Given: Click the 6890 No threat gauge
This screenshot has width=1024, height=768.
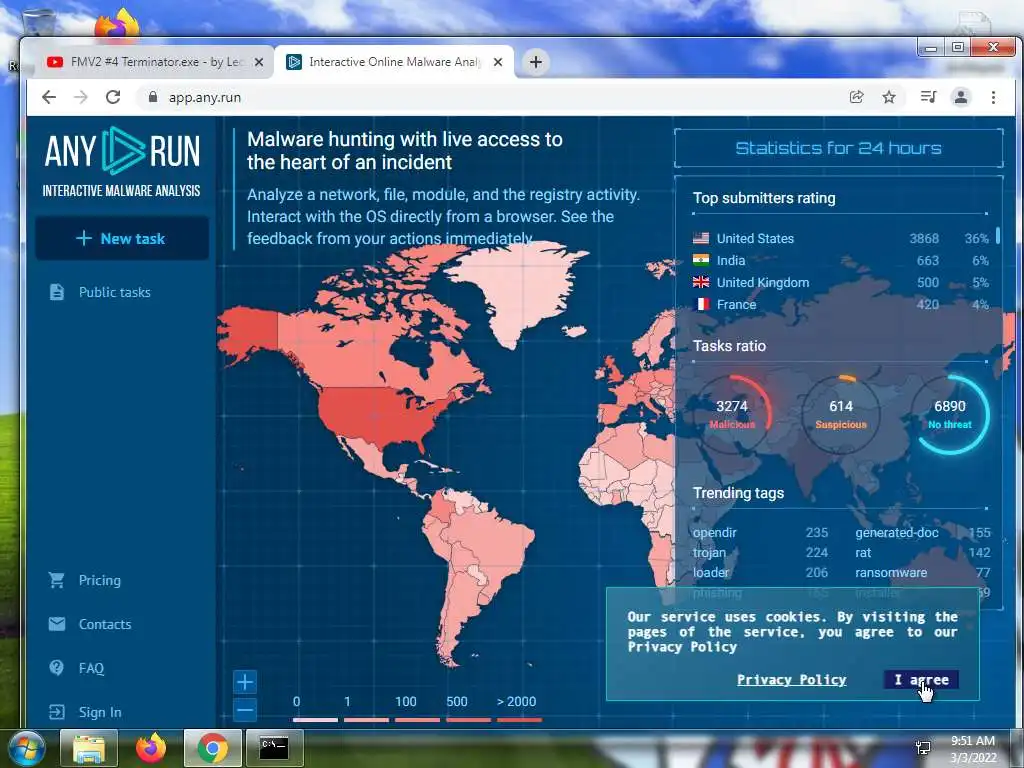Looking at the screenshot, I should (x=950, y=414).
